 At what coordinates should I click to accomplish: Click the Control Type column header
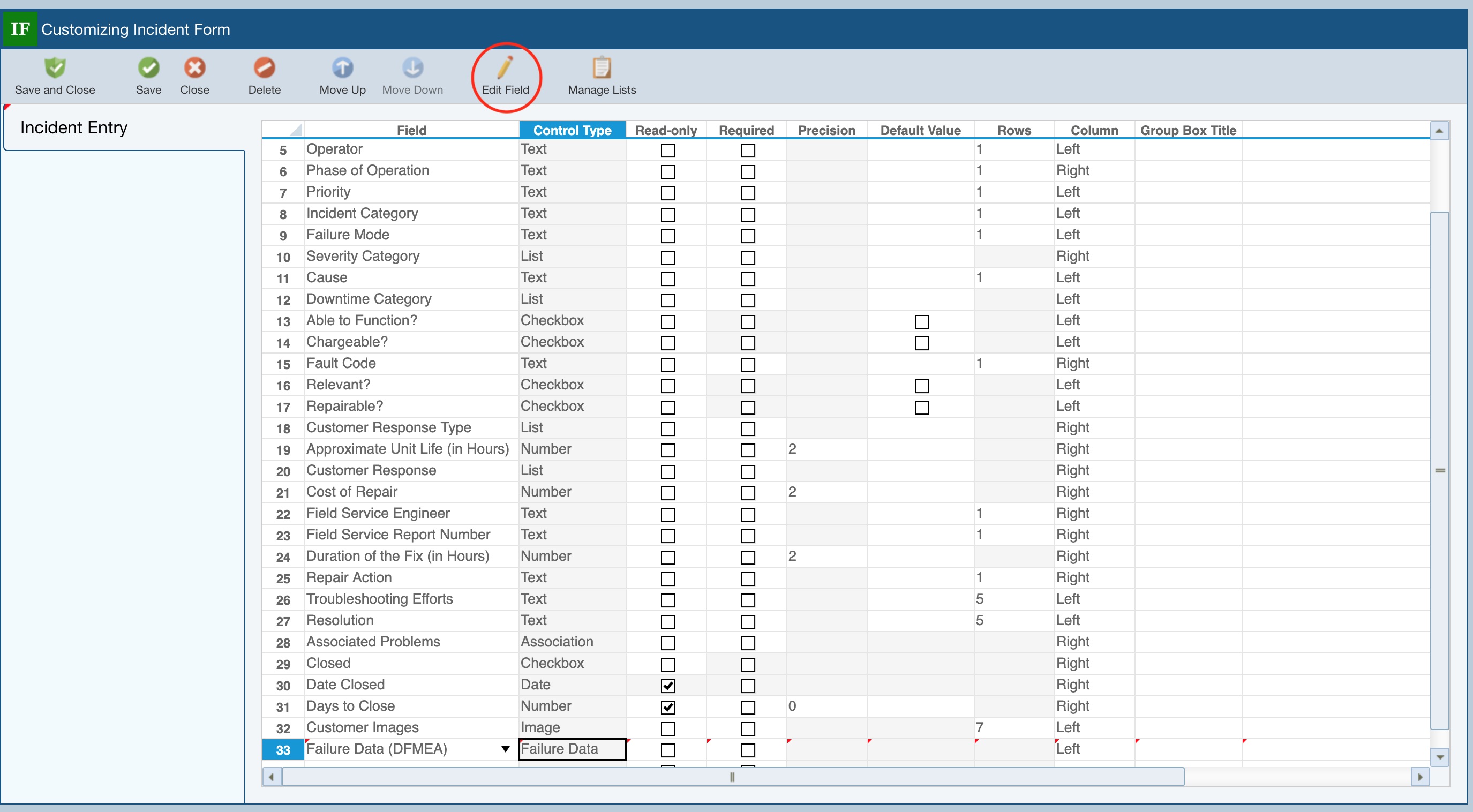(572, 130)
